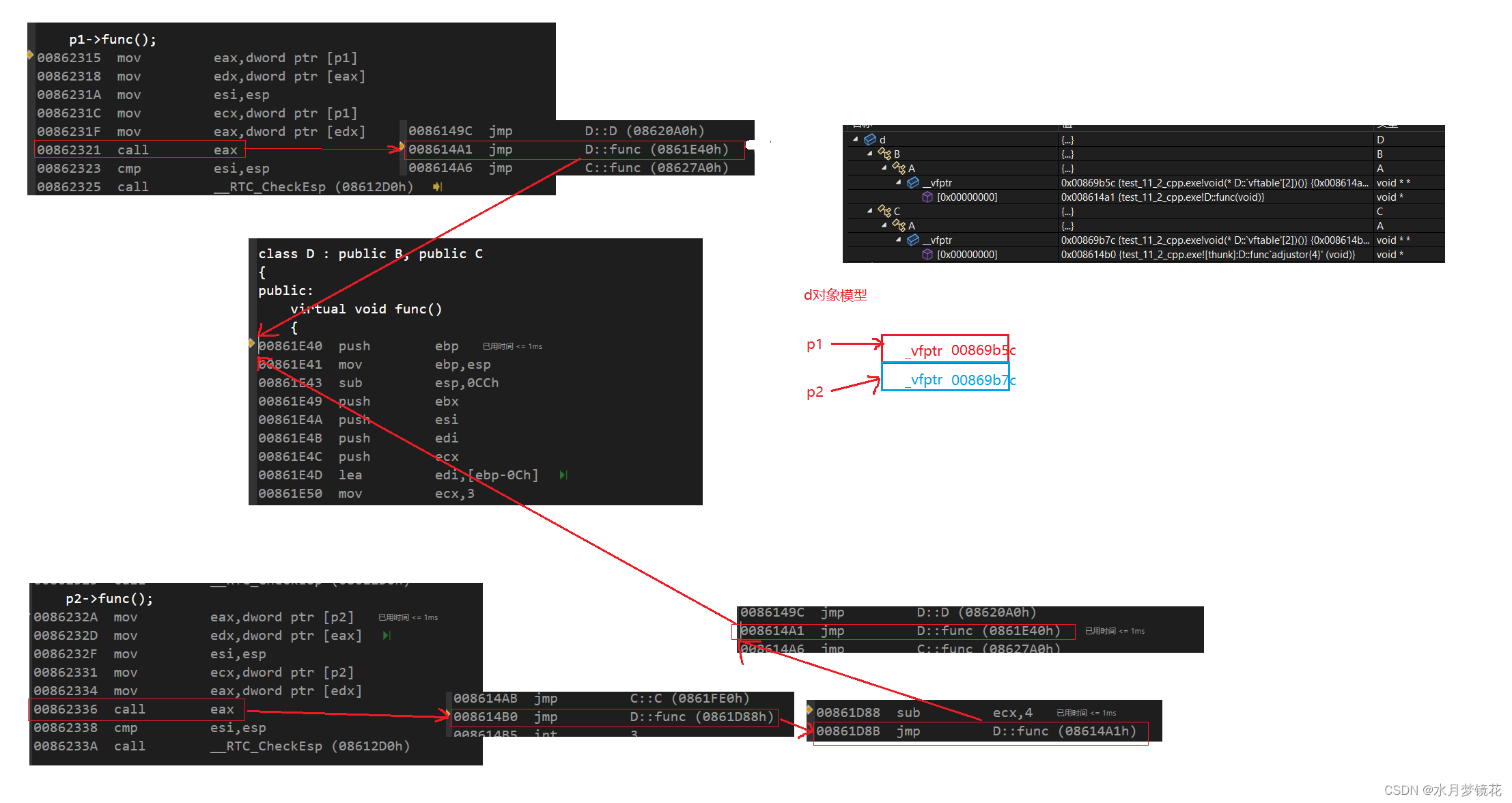Screen dimensions: 1512x803
Task: Click value cell 0x00869b7c vftable
Action: click(x=1215, y=240)
